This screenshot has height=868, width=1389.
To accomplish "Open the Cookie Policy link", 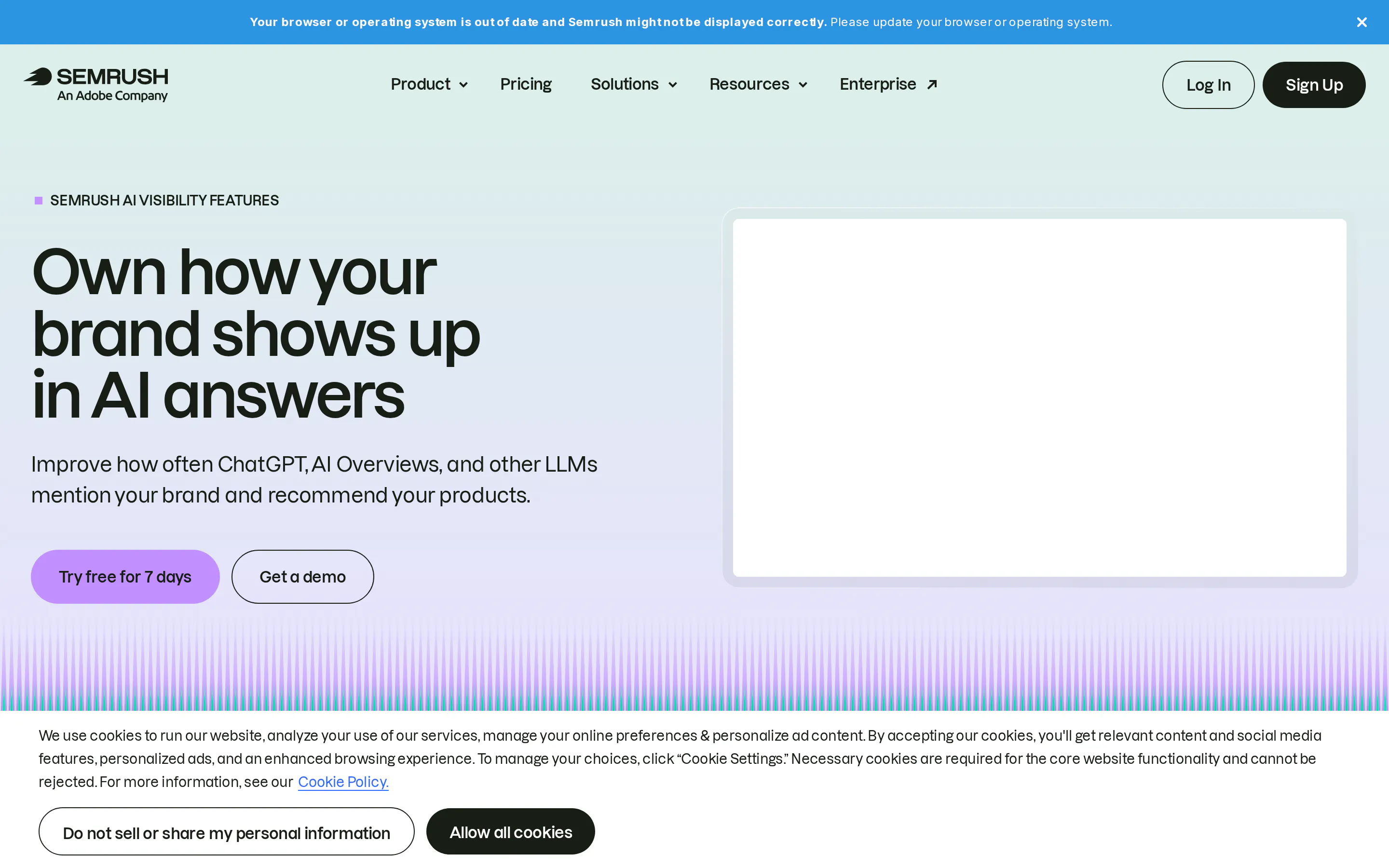I will (343, 782).
